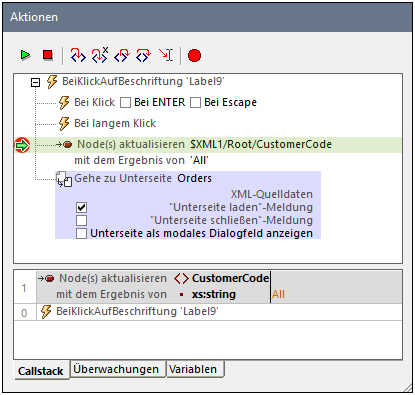Screen dimensions: 415x395
Task: Switch to the Callstack tab
Action: (x=41, y=371)
